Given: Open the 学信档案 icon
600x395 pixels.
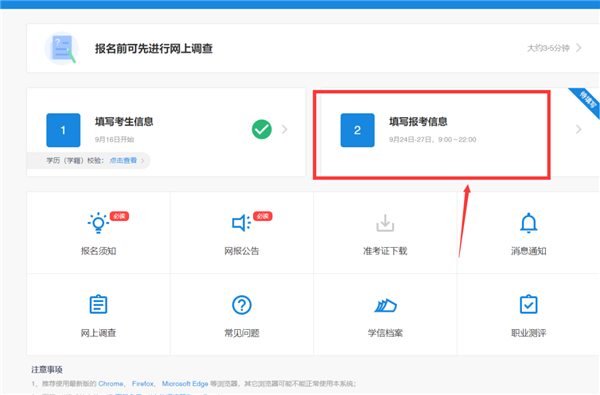Looking at the screenshot, I should coord(385,305).
